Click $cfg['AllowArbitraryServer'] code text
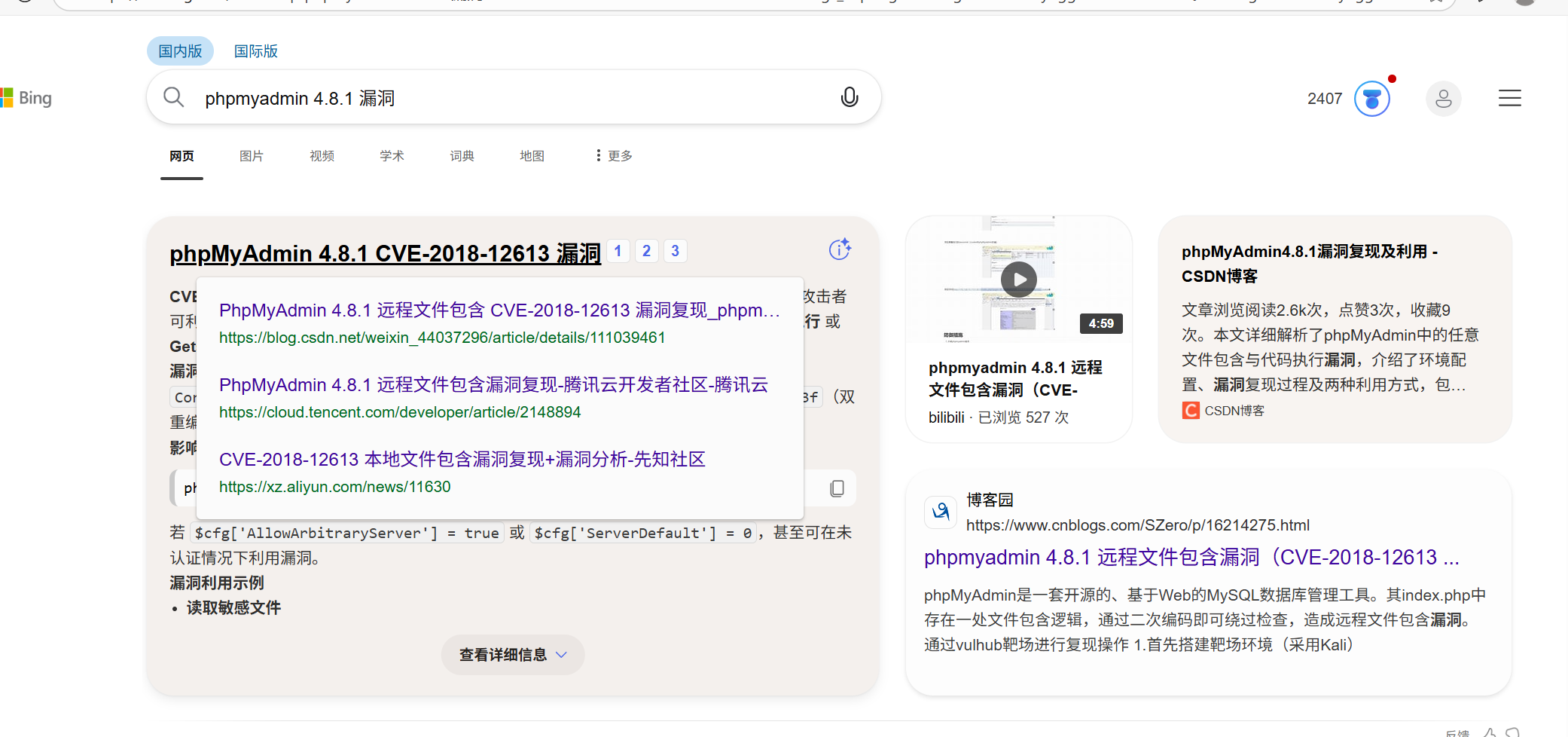1568x737 pixels. click(346, 533)
